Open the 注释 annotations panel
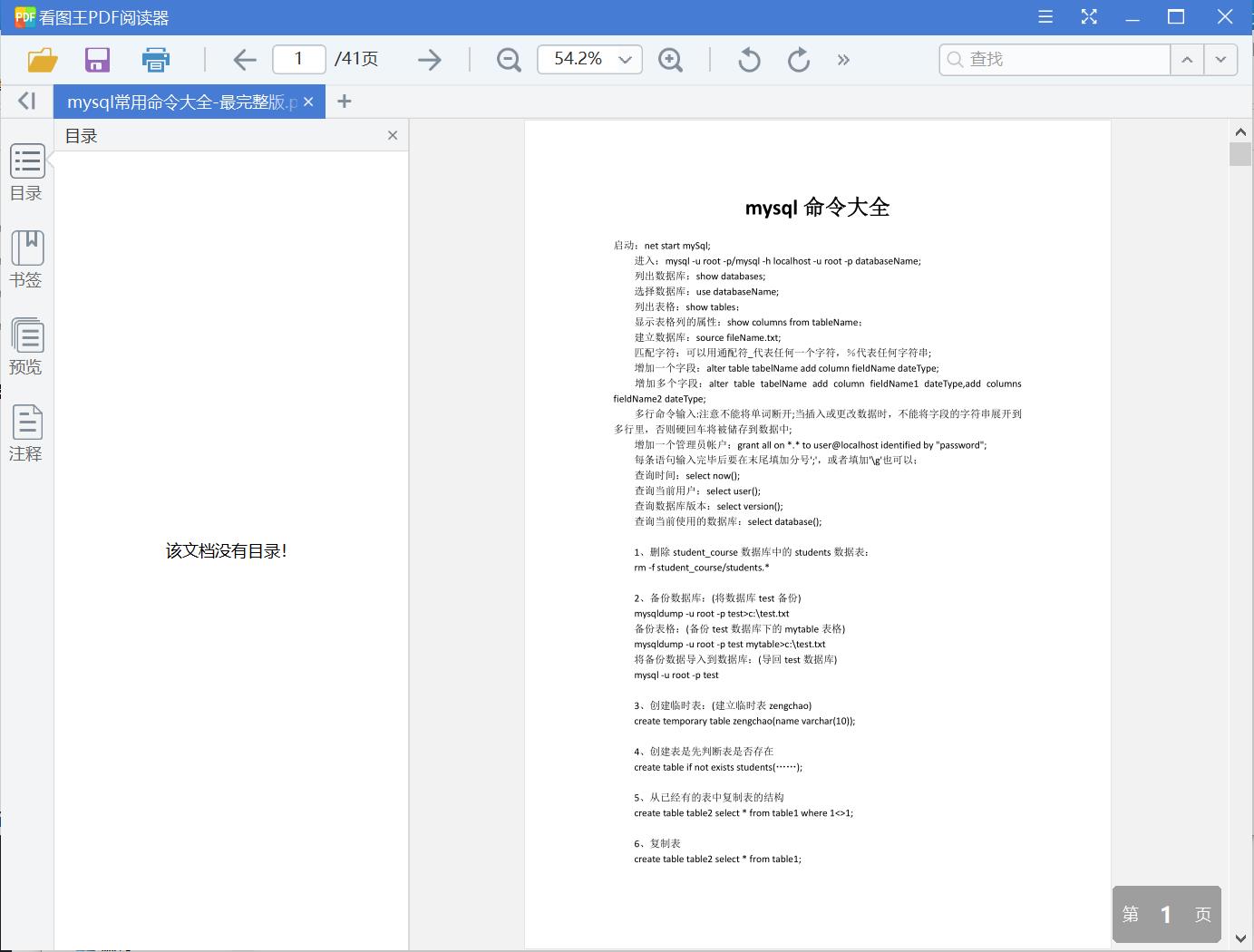The image size is (1254, 952). click(26, 433)
